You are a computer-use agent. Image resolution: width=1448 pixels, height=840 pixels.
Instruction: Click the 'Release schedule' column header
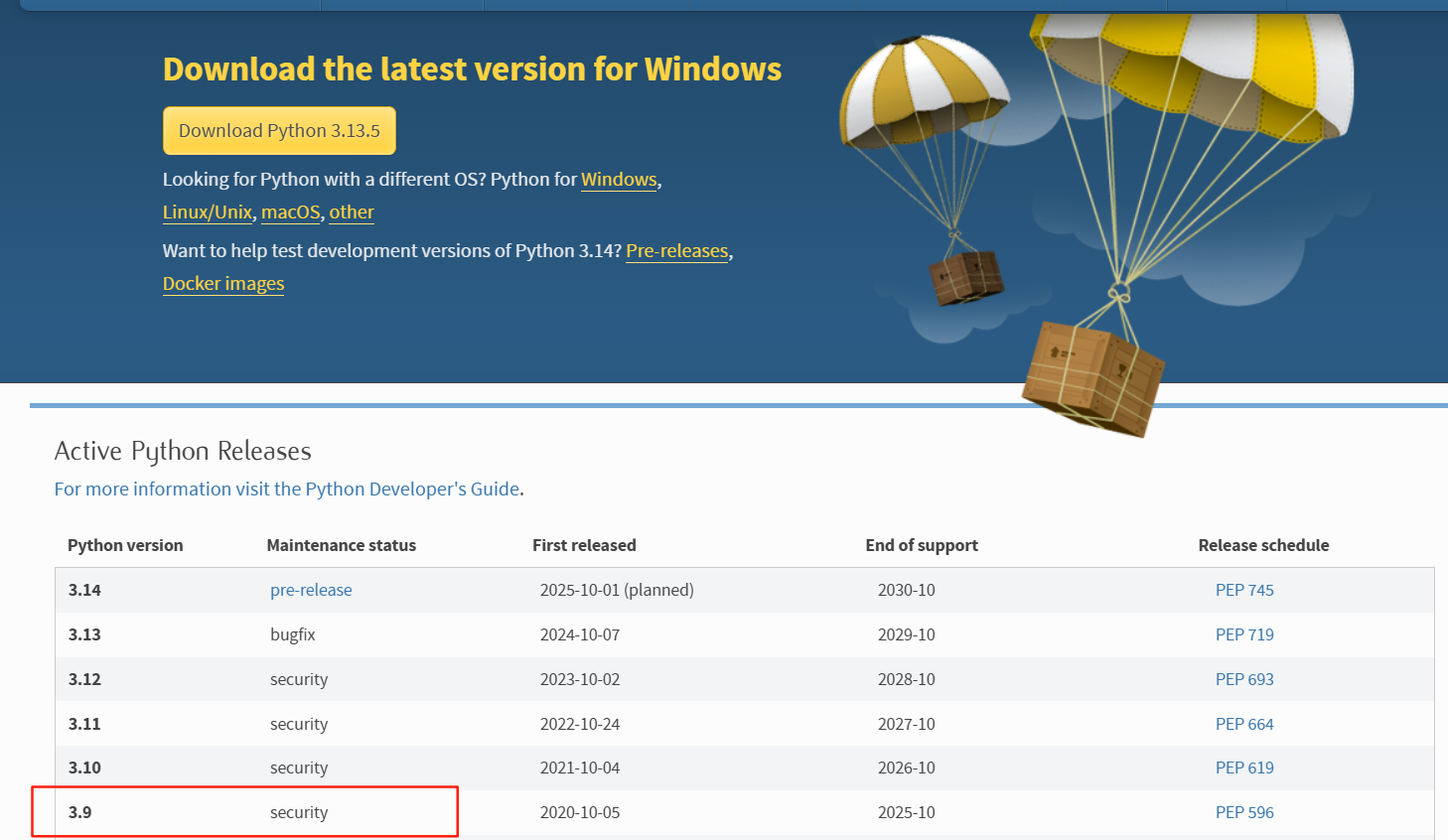1263,545
